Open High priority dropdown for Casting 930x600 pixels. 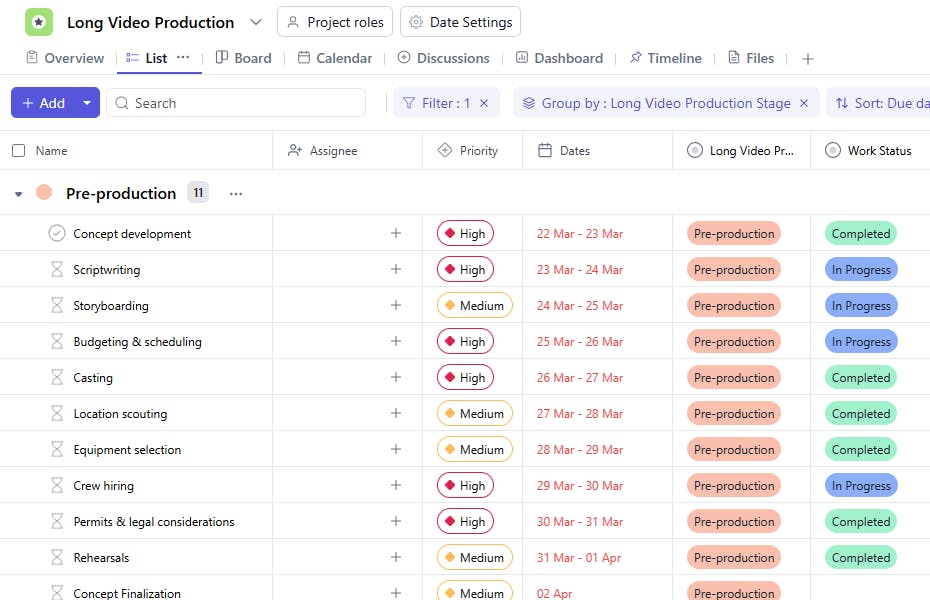tap(465, 378)
